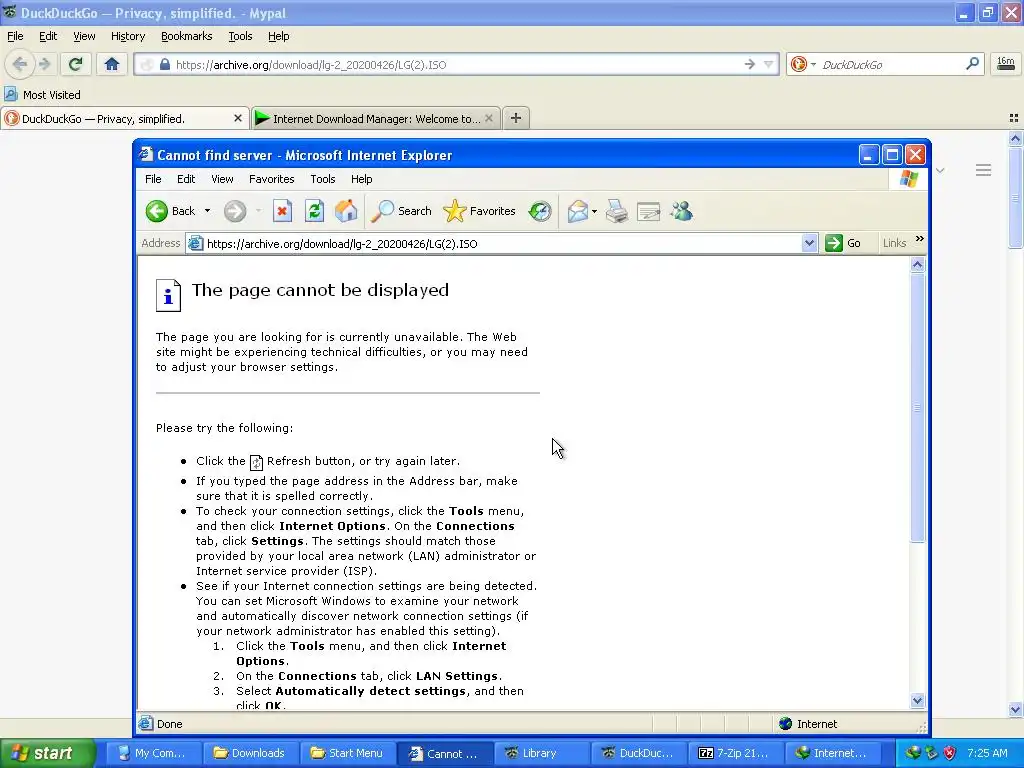The image size is (1024, 768).
Task: Click the Links toolbar label
Action: [894, 243]
